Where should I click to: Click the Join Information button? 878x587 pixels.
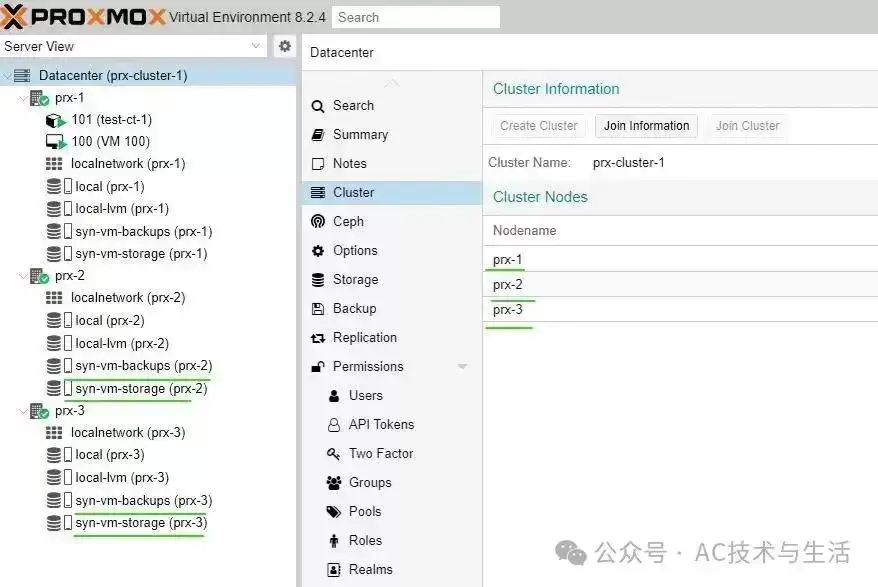(x=646, y=126)
